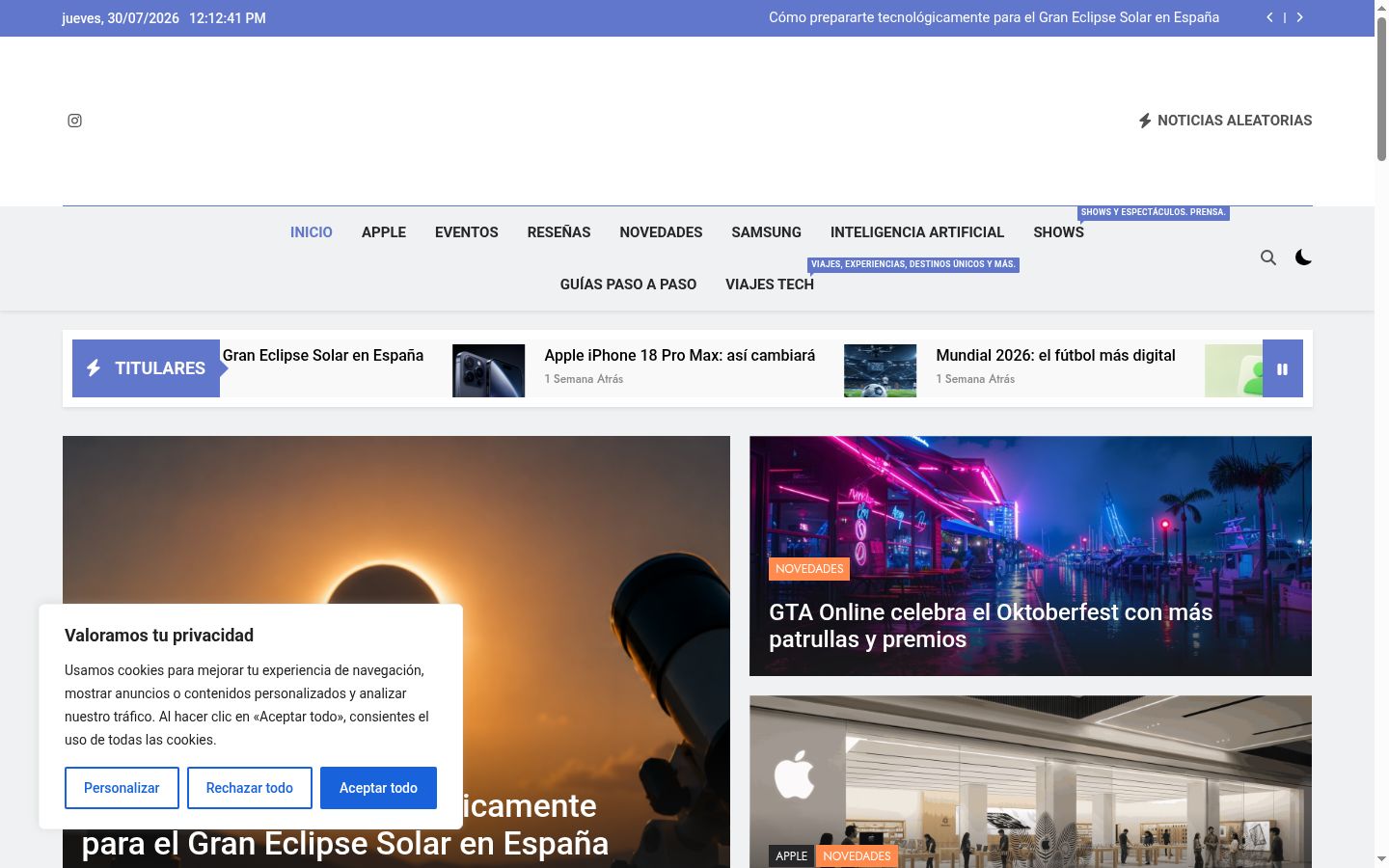Open the Reseñas menu section
The image size is (1389, 868).
point(558,232)
